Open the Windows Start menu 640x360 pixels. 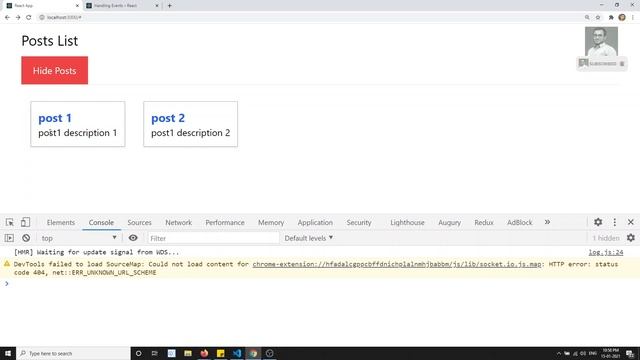(x=8, y=353)
